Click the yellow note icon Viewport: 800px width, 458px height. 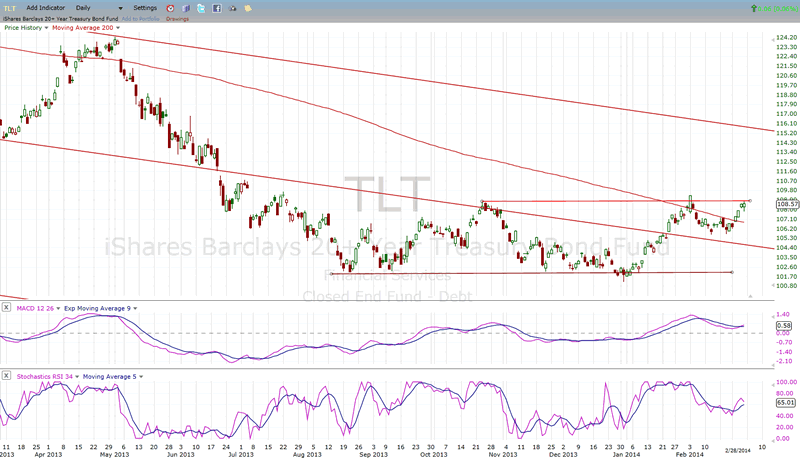(x=247, y=8)
